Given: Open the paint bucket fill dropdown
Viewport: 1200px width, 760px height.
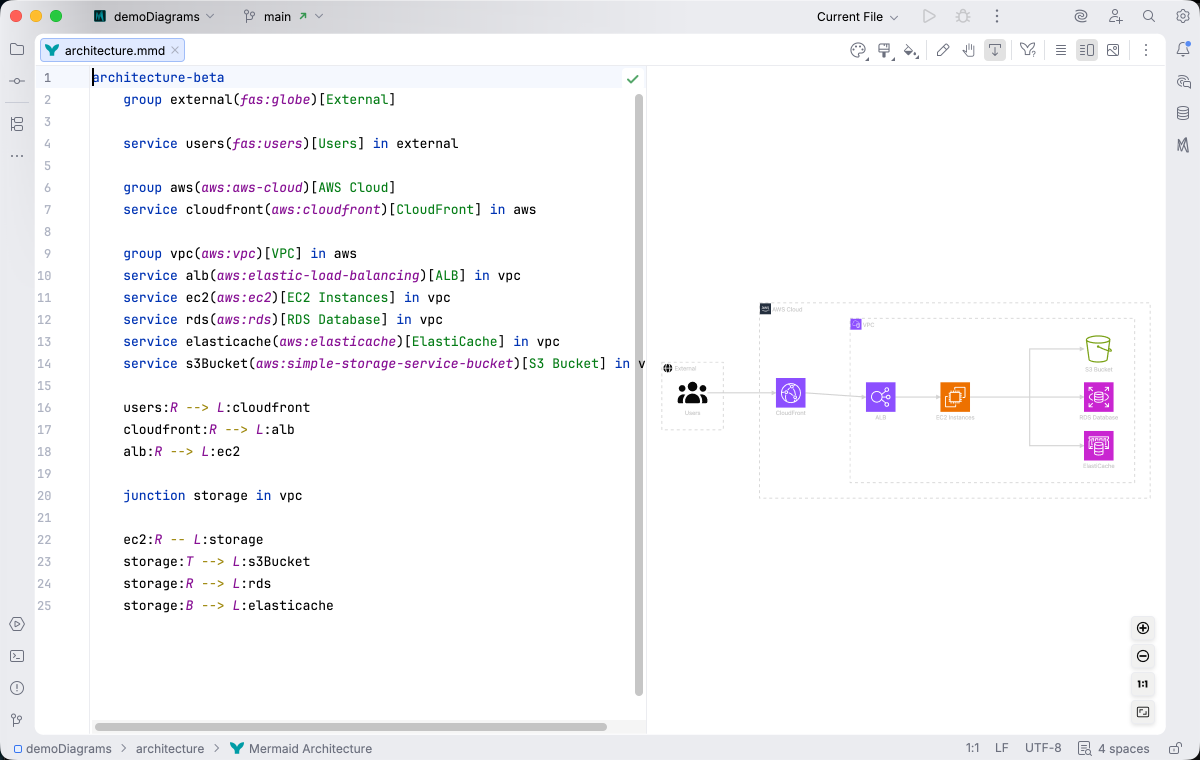Looking at the screenshot, I should point(910,50).
